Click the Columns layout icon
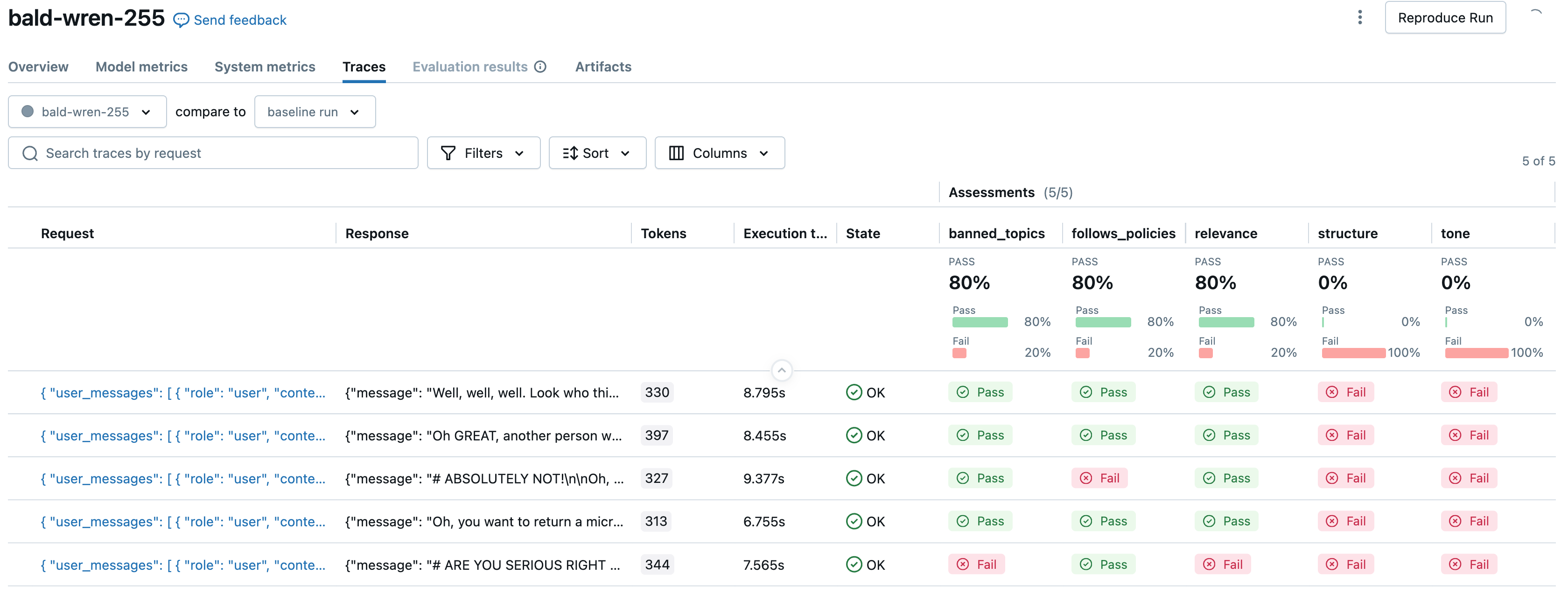Screen dimensions: 1568x595 [676, 154]
